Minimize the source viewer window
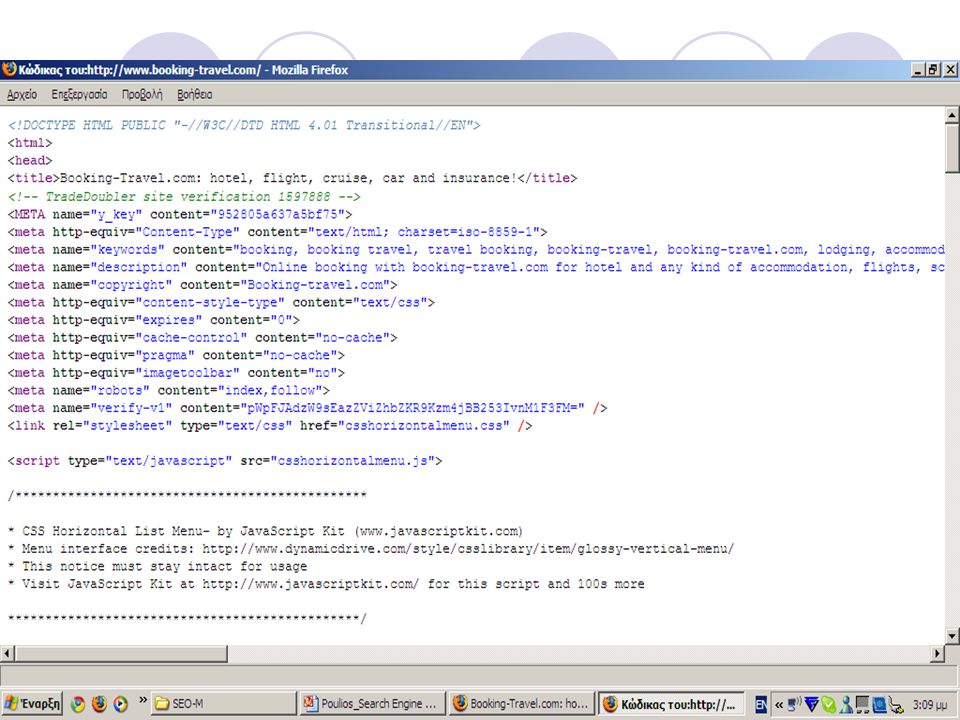960x720 pixels. [918, 70]
